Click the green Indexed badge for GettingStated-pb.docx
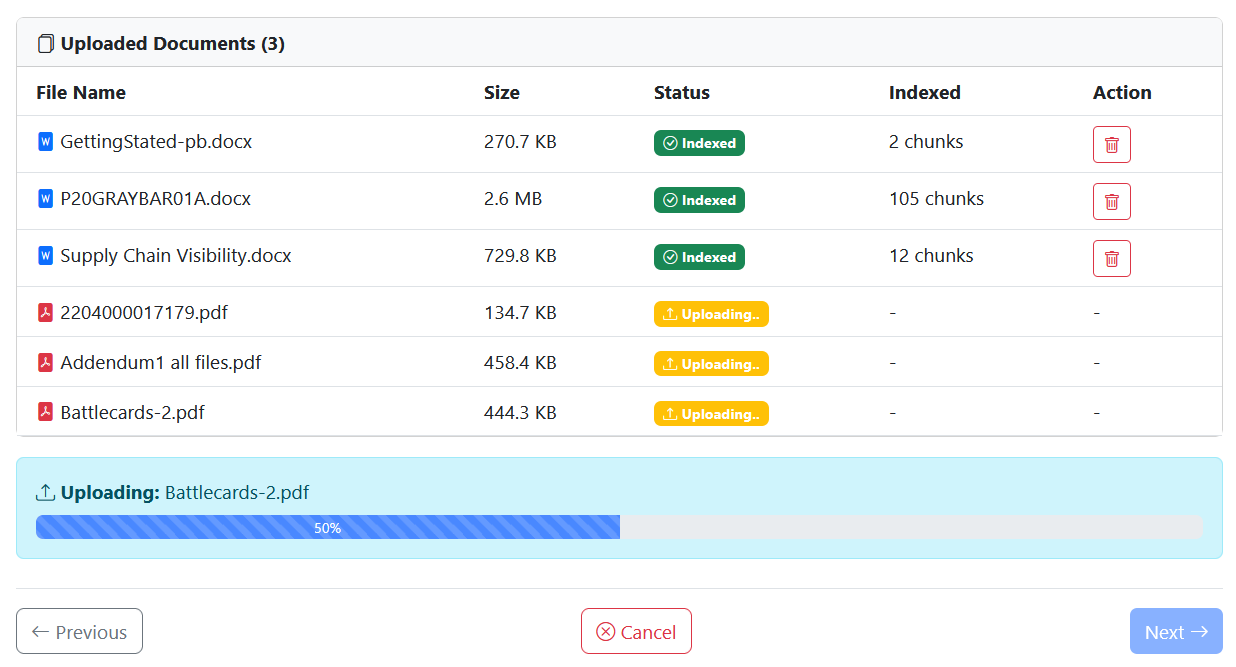The width and height of the screenshot is (1236, 667). [x=699, y=143]
